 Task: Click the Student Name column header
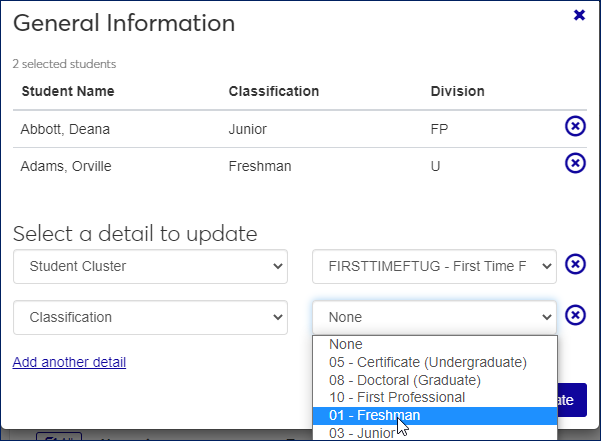pos(67,91)
